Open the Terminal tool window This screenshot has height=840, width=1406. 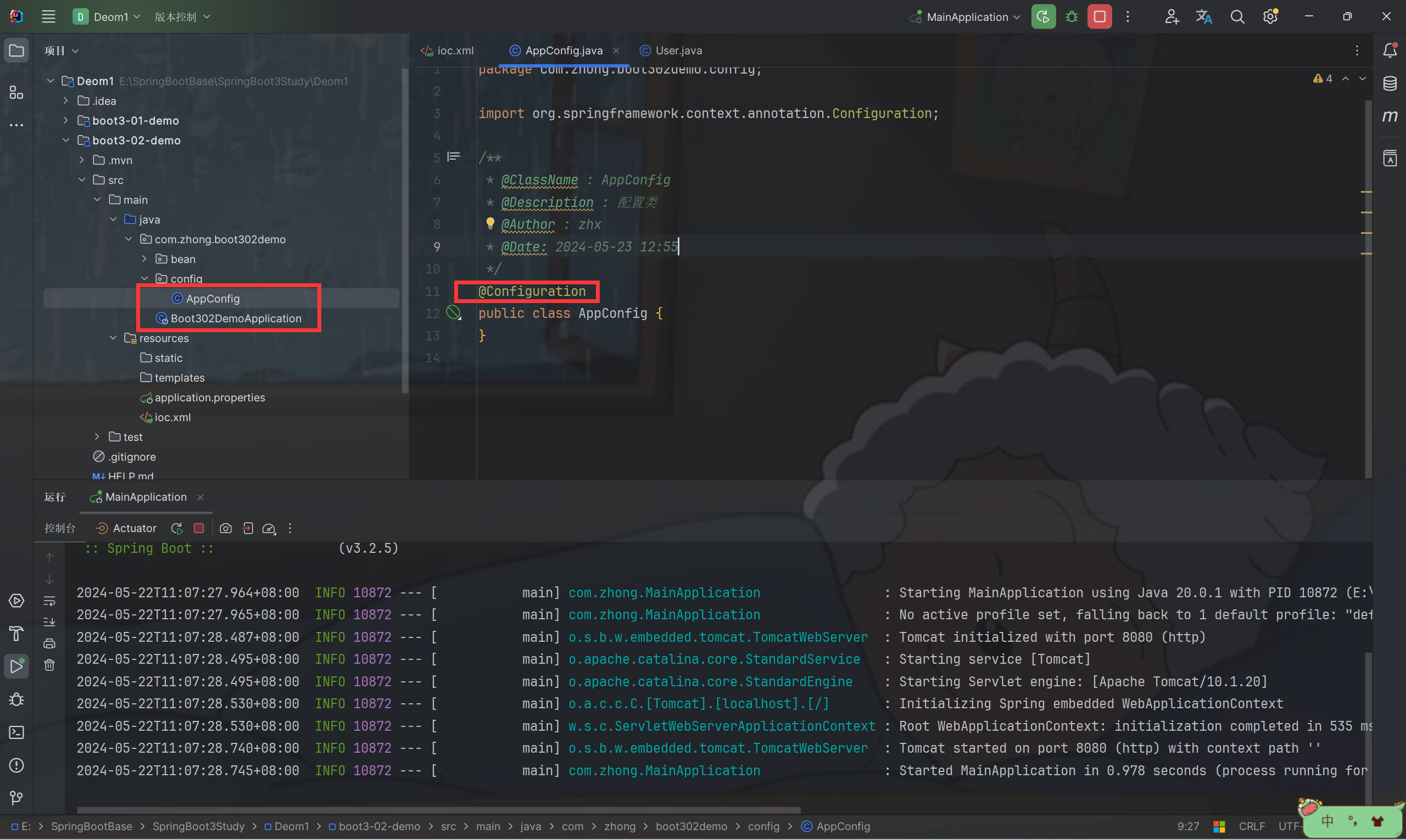pyautogui.click(x=16, y=732)
